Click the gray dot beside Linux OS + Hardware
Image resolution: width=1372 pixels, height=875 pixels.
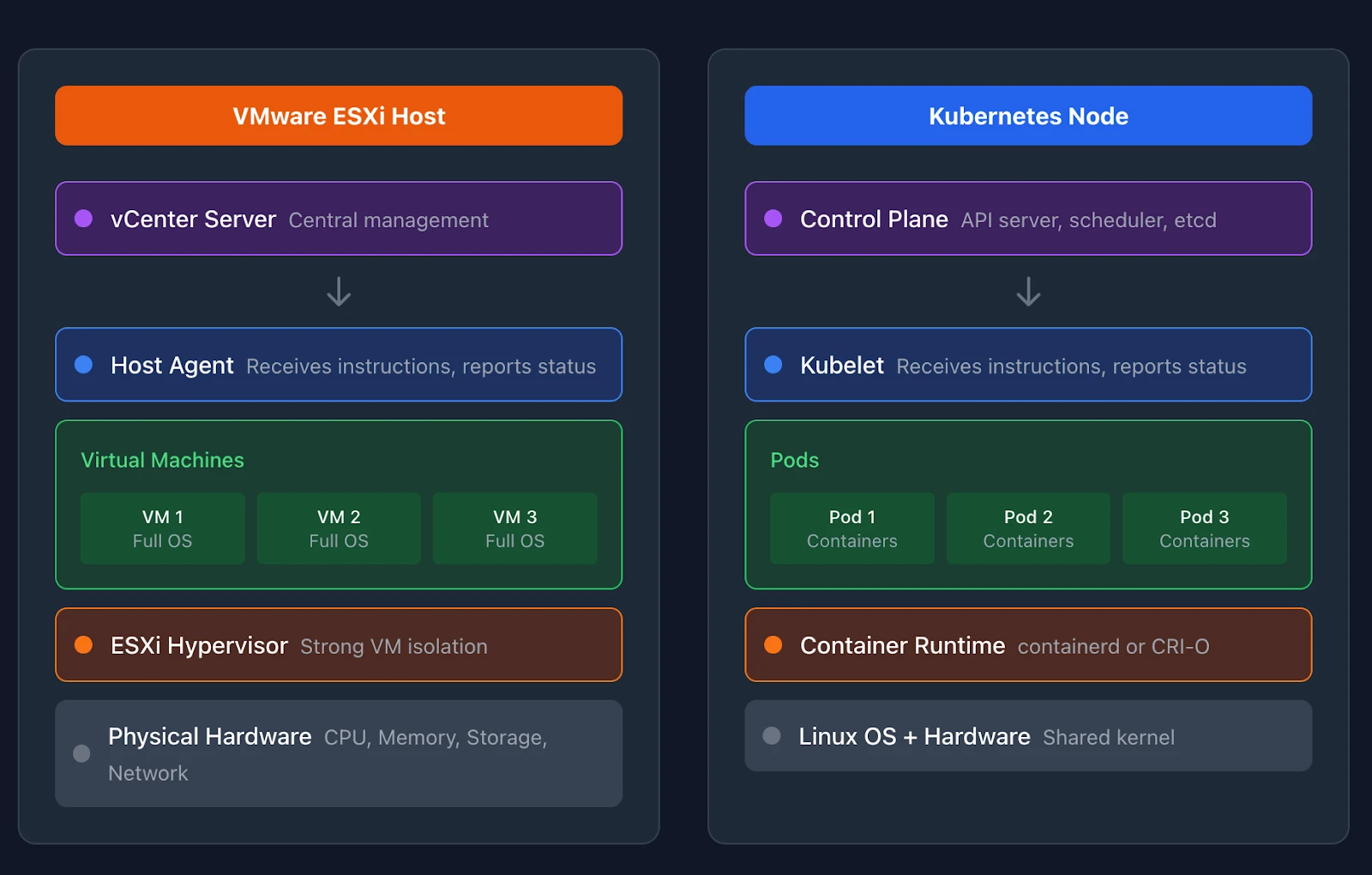[773, 736]
